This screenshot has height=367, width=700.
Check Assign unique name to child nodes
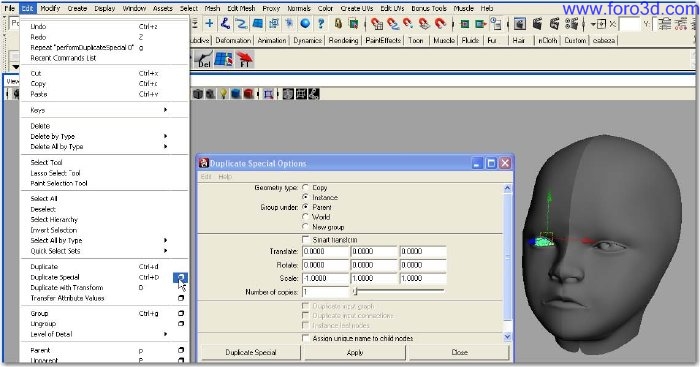[305, 338]
